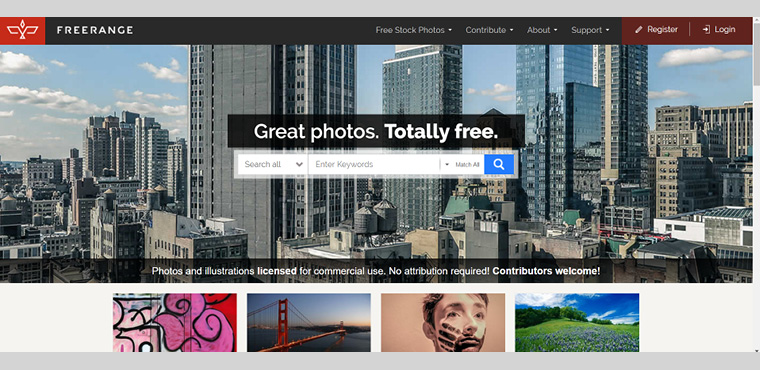The width and height of the screenshot is (760, 370).
Task: Open the Match All dropdown
Action: pos(462,164)
